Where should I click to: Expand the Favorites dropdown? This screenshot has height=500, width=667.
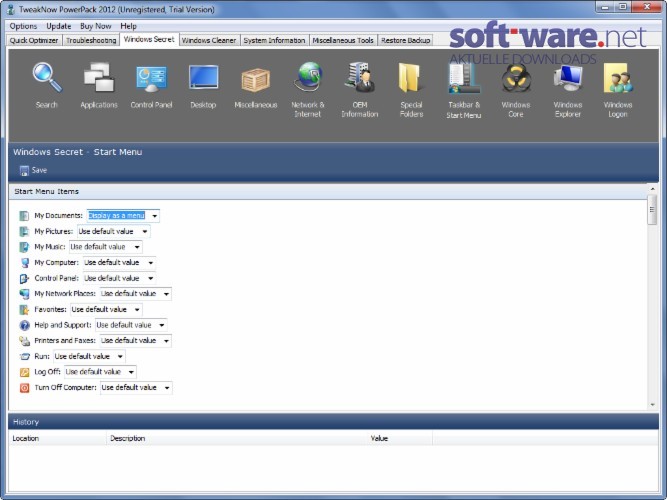pos(137,310)
